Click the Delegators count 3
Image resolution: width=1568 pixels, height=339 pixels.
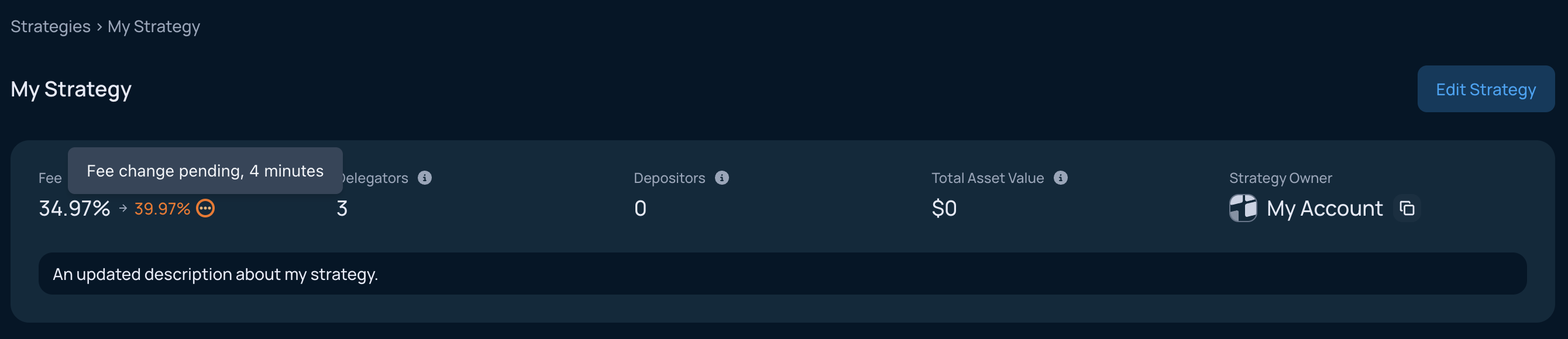click(342, 208)
